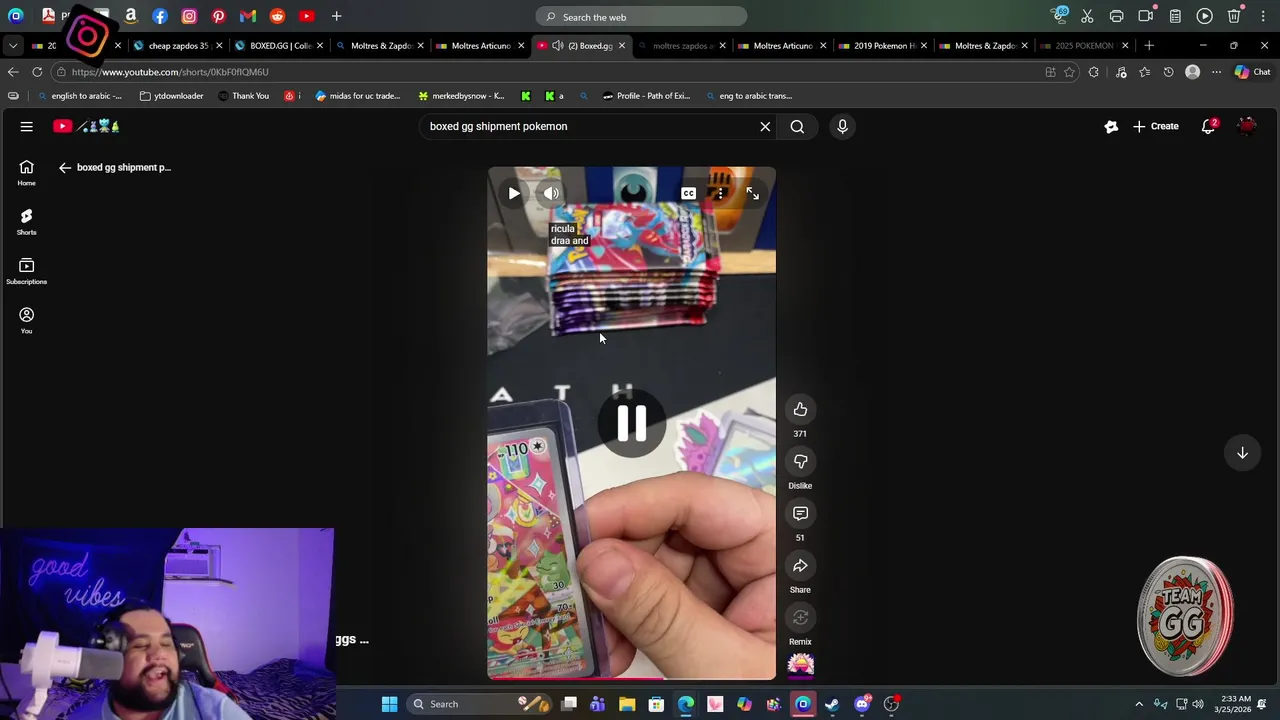Open the YouTube Create button
The width and height of the screenshot is (1280, 720).
1155,126
